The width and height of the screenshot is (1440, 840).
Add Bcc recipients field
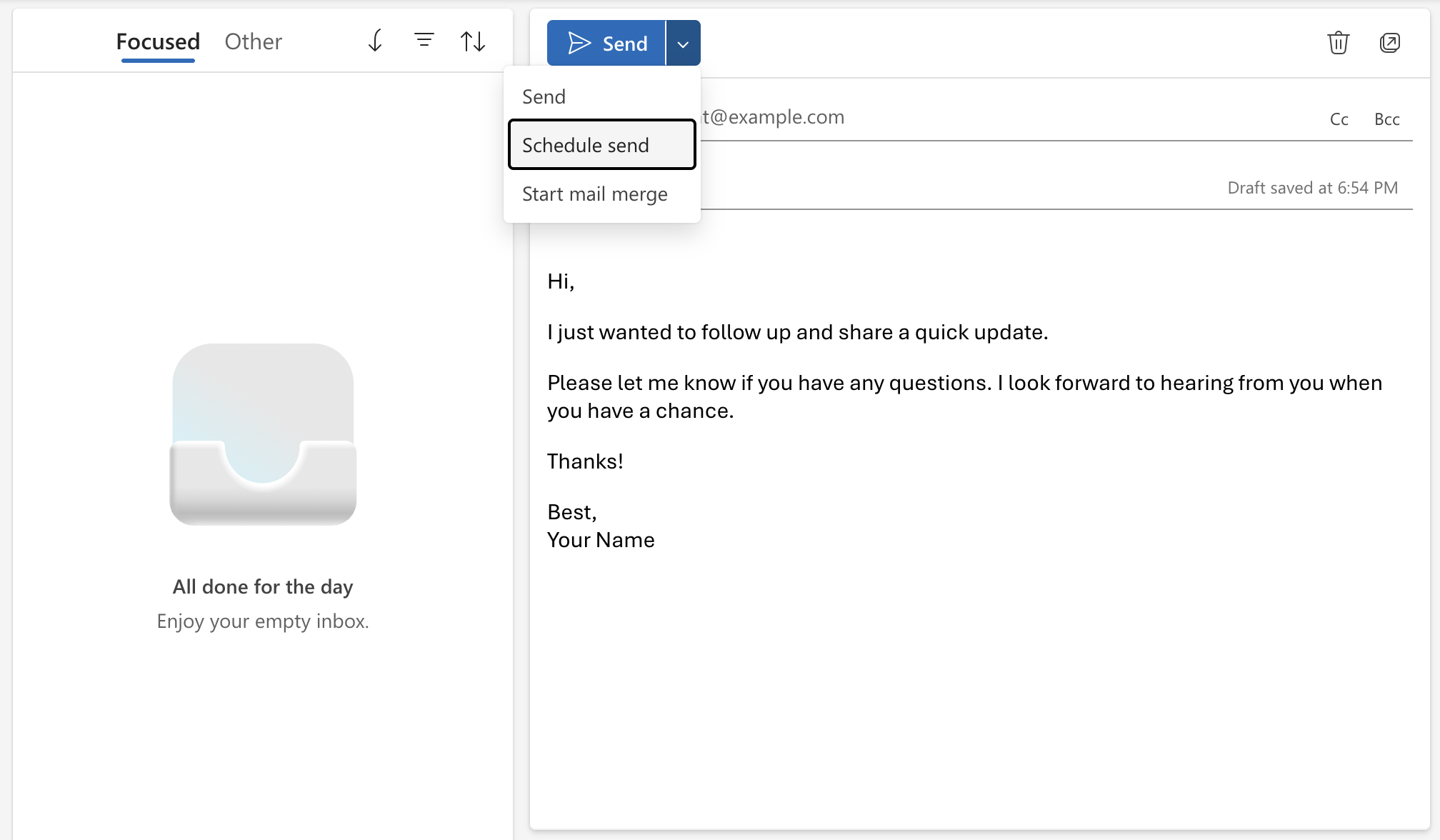(1386, 119)
